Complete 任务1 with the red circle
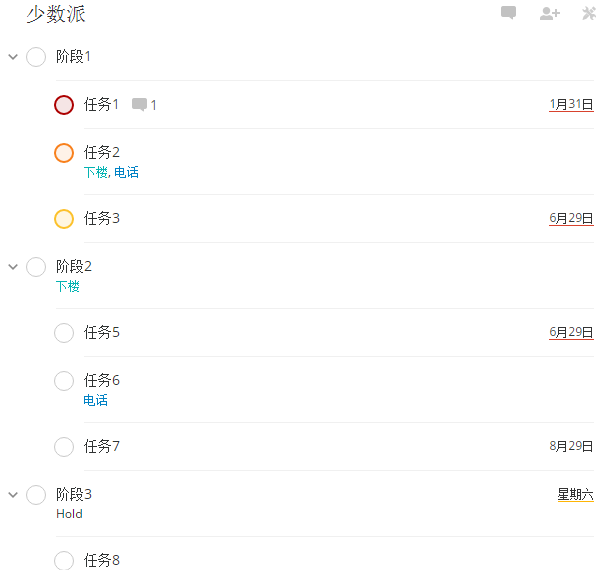606x570 pixels. click(64, 105)
